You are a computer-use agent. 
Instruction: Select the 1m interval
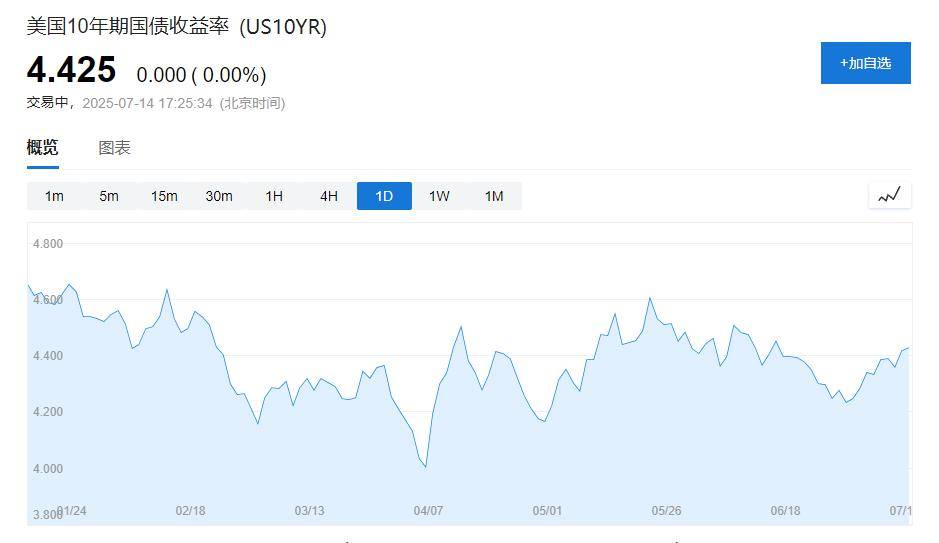pos(54,196)
